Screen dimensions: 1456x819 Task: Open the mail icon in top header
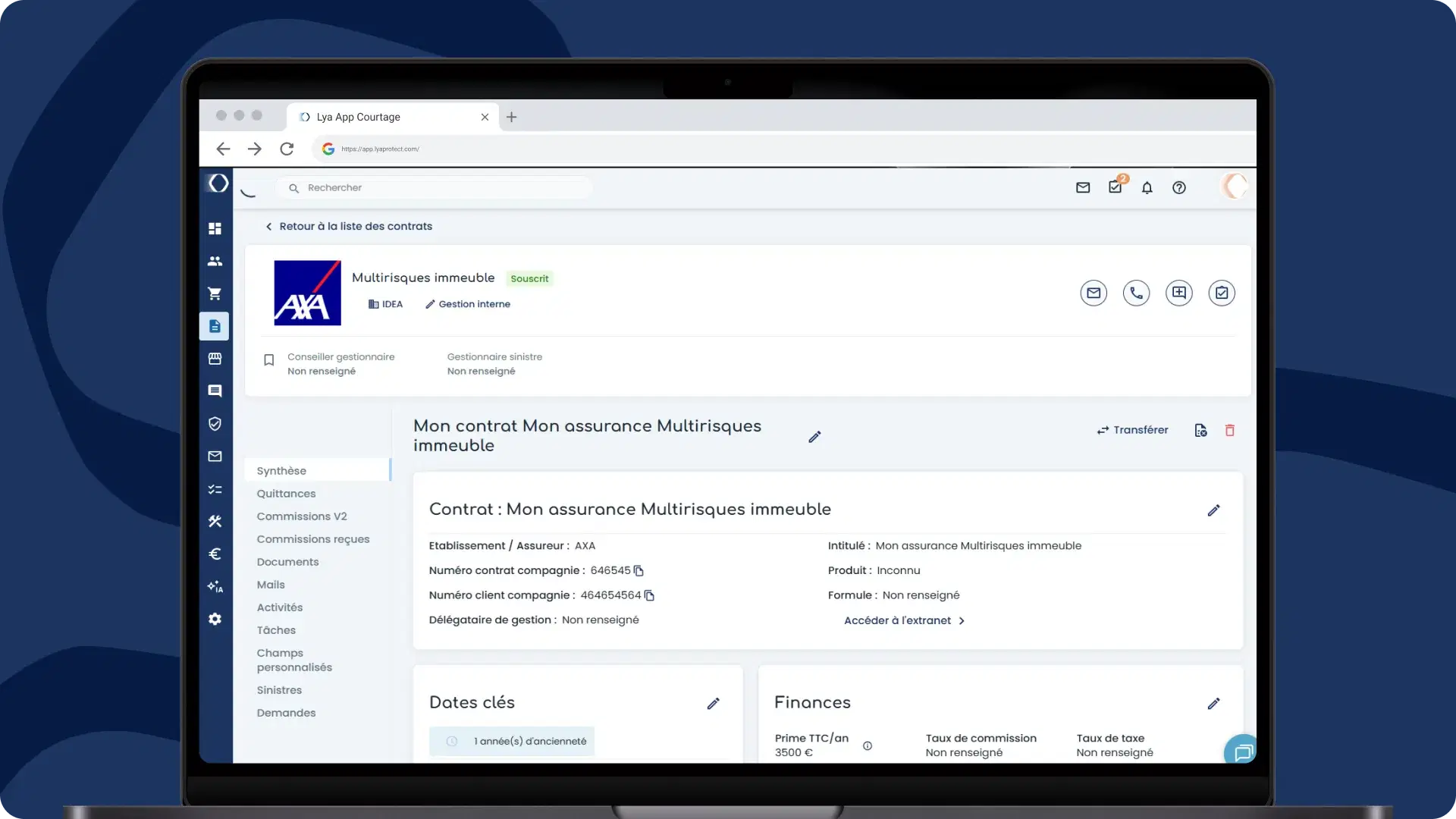point(1083,187)
